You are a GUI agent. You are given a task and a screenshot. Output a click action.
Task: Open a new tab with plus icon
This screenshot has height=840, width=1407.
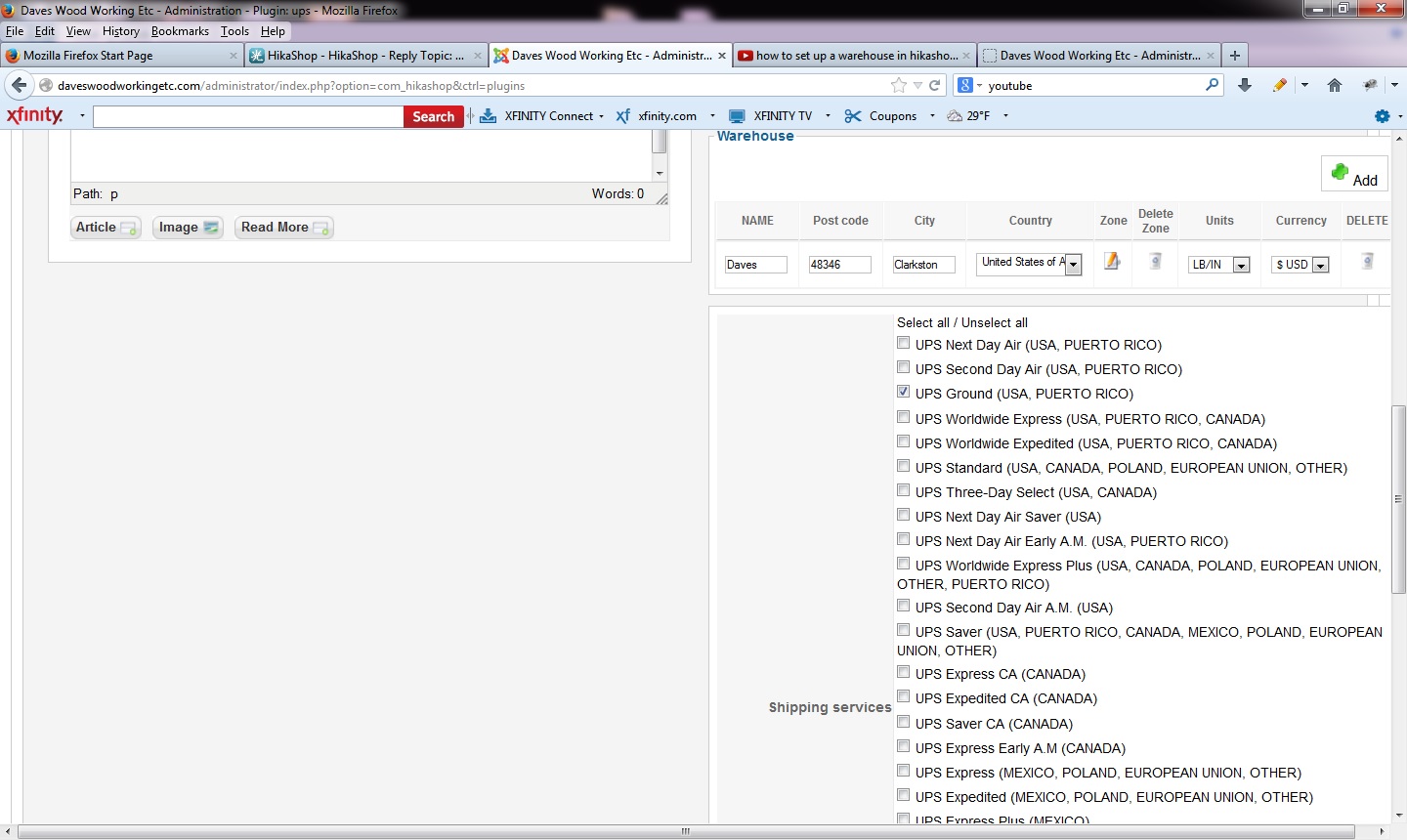[1235, 56]
